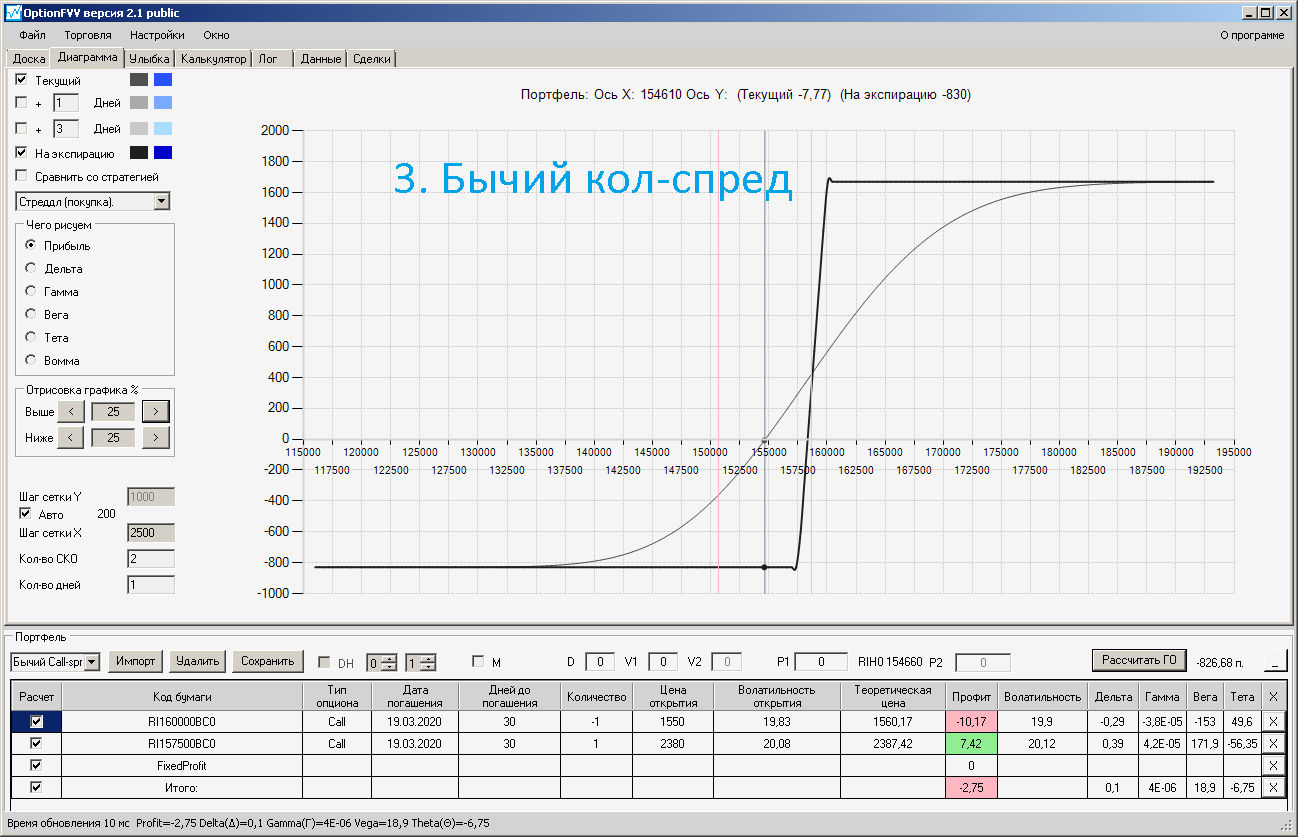
Task: Select the Тета radio button
Action: click(x=31, y=338)
